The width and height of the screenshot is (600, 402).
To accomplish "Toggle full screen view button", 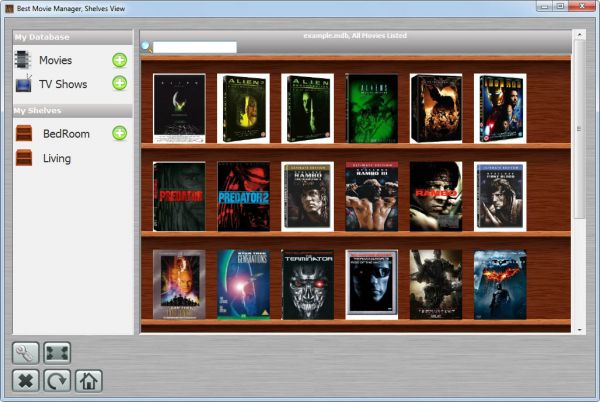I will (x=57, y=353).
